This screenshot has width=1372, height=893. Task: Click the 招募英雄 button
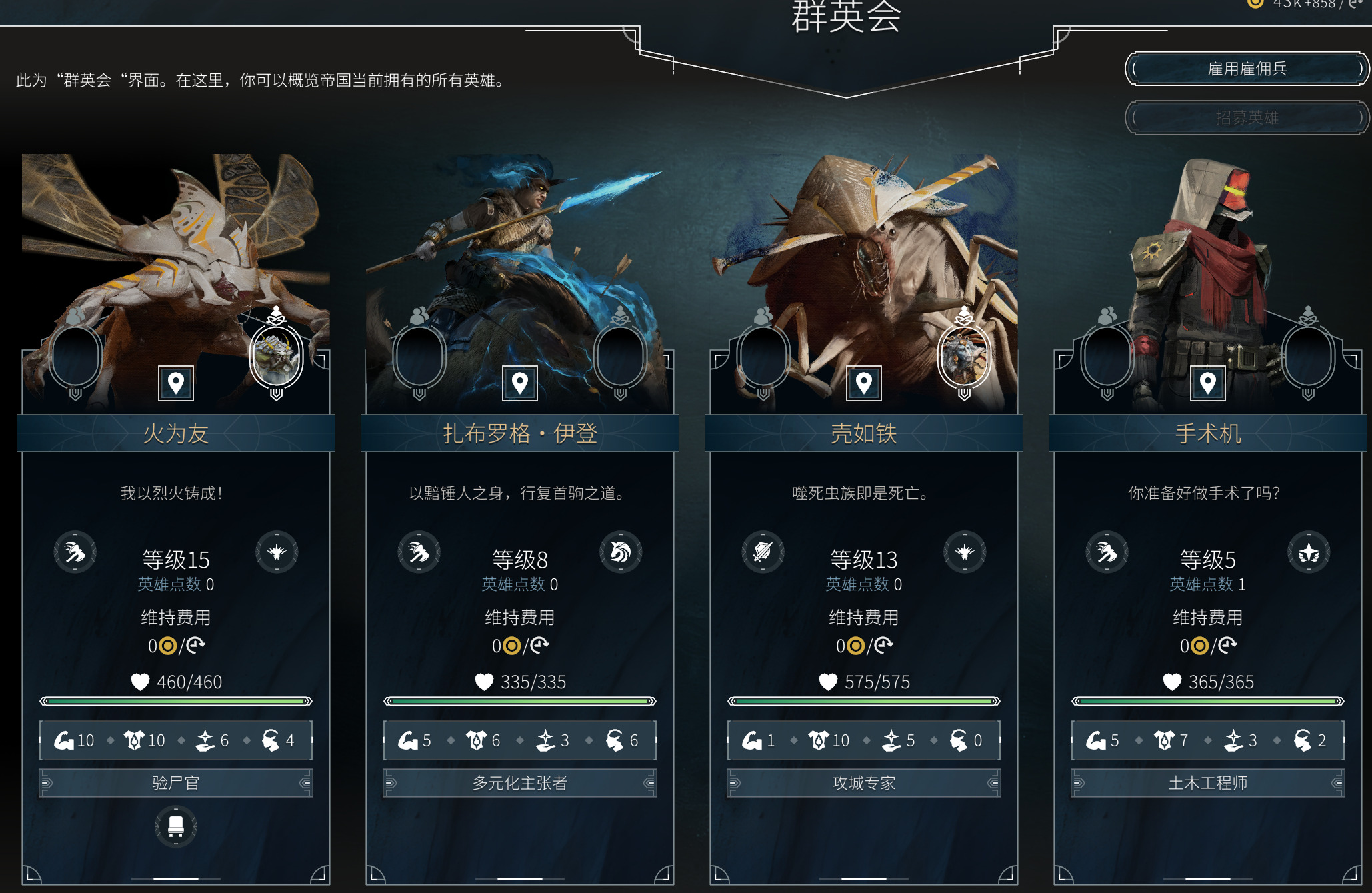1247,117
